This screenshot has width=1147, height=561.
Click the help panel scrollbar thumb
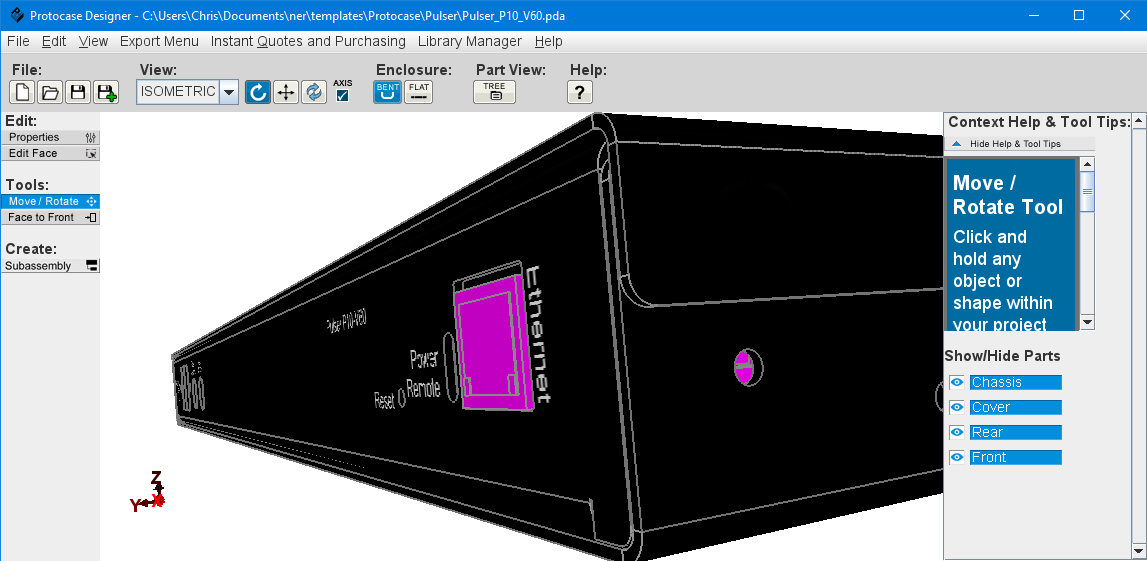click(x=1087, y=192)
